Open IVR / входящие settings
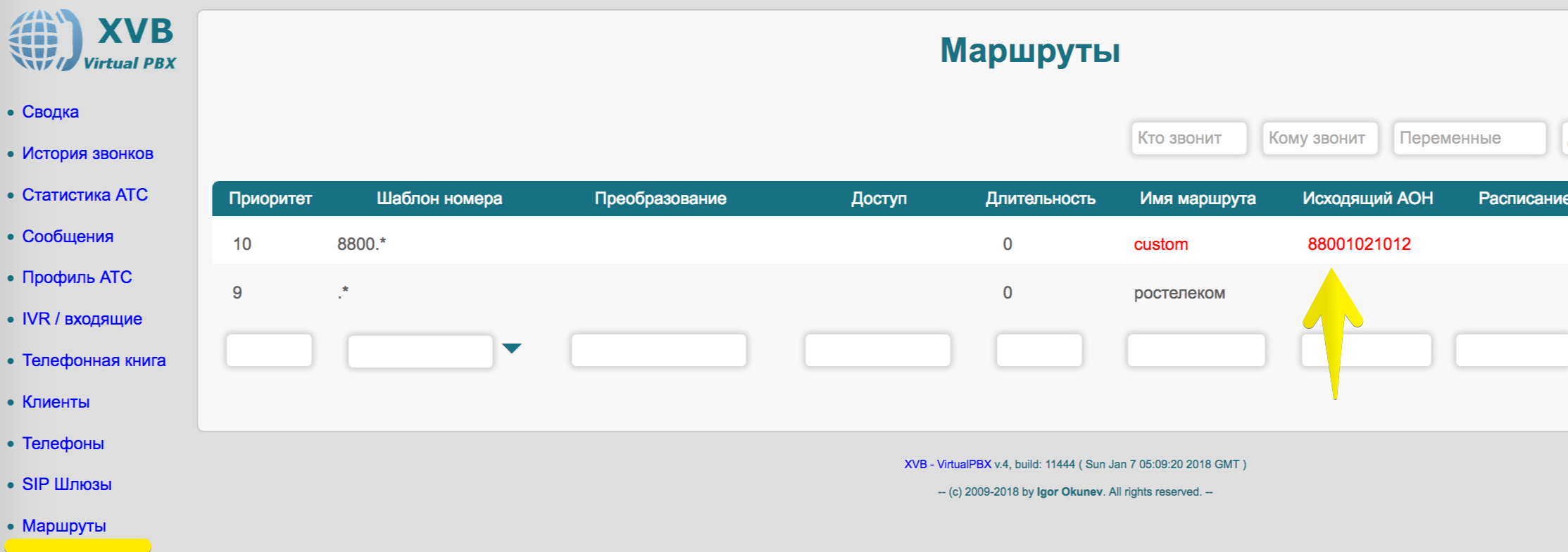1568x552 pixels. (x=82, y=319)
